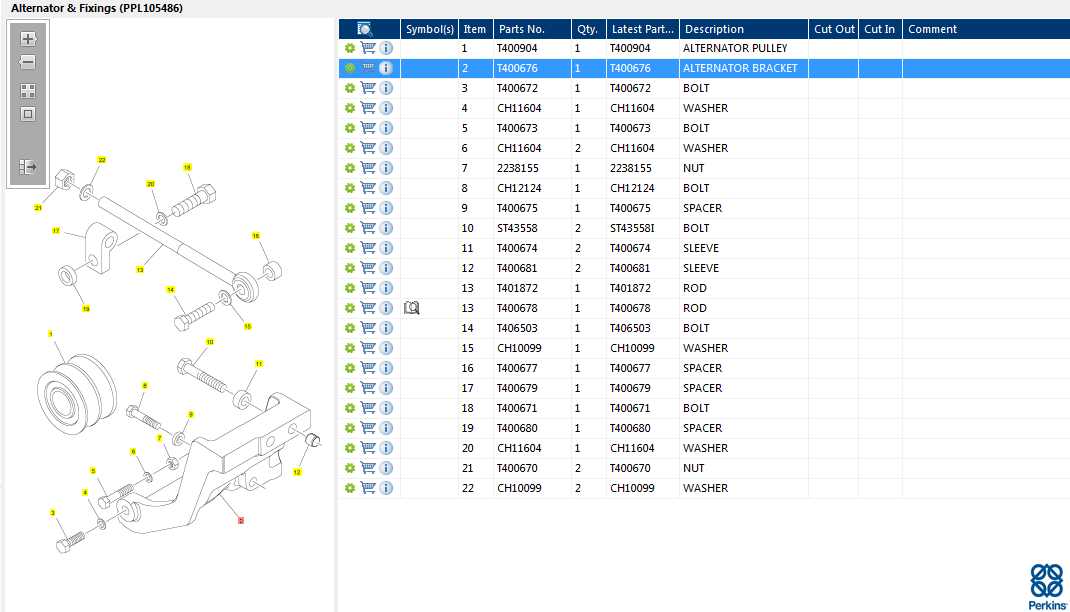This screenshot has height=612, width=1070.
Task: Add ALTERNATOR PULLEY T400904 to cart
Action: pos(368,48)
